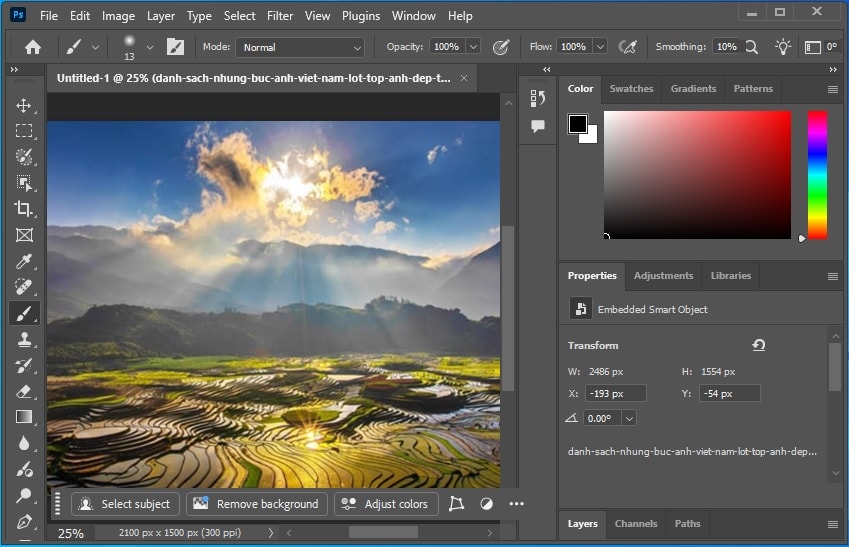Select the History Brush tool

(x=24, y=366)
